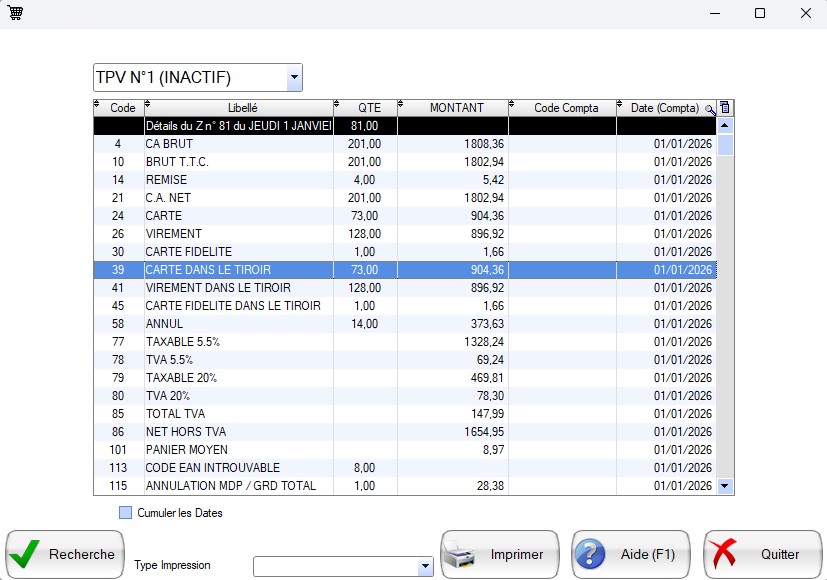Click the Quitter button with red X
The height and width of the screenshot is (580, 827).
coord(763,554)
